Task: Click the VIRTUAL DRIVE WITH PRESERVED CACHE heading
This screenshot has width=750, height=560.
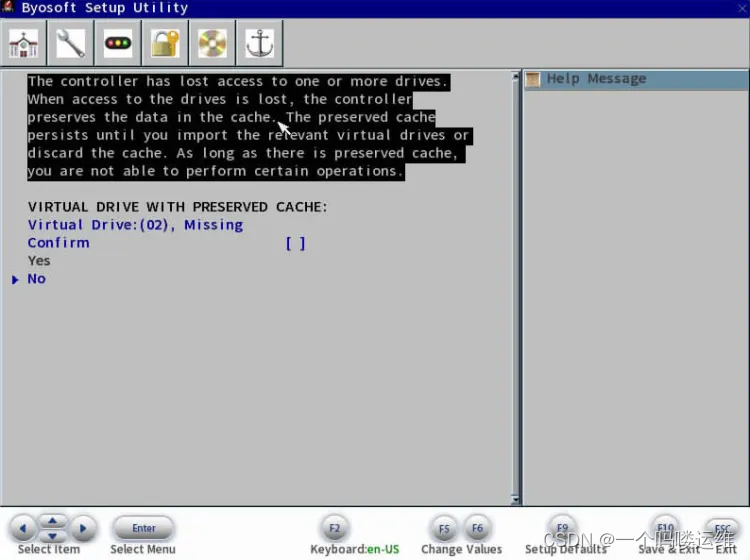Action: [177, 207]
